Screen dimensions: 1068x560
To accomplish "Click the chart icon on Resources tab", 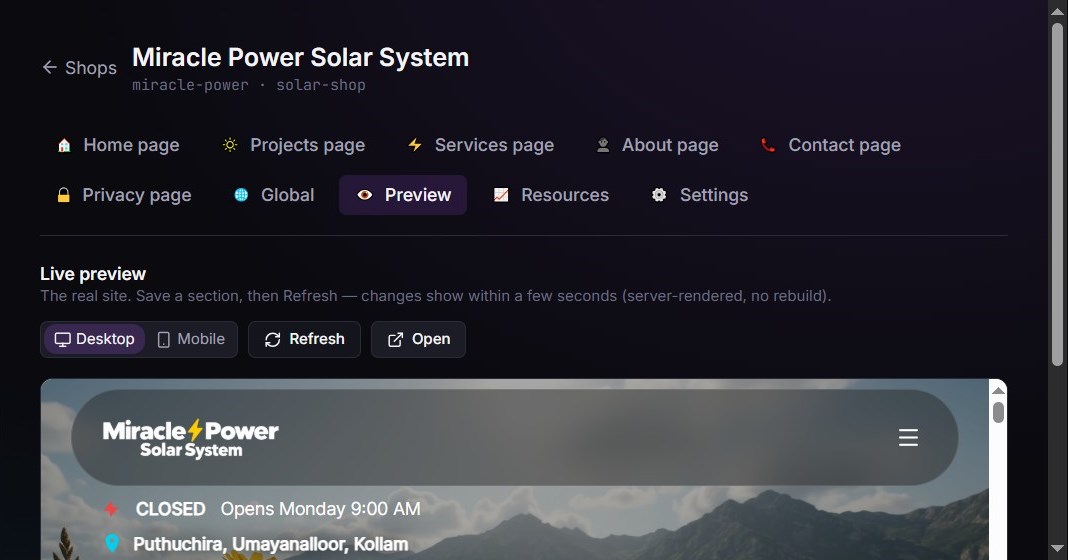I will (x=501, y=195).
